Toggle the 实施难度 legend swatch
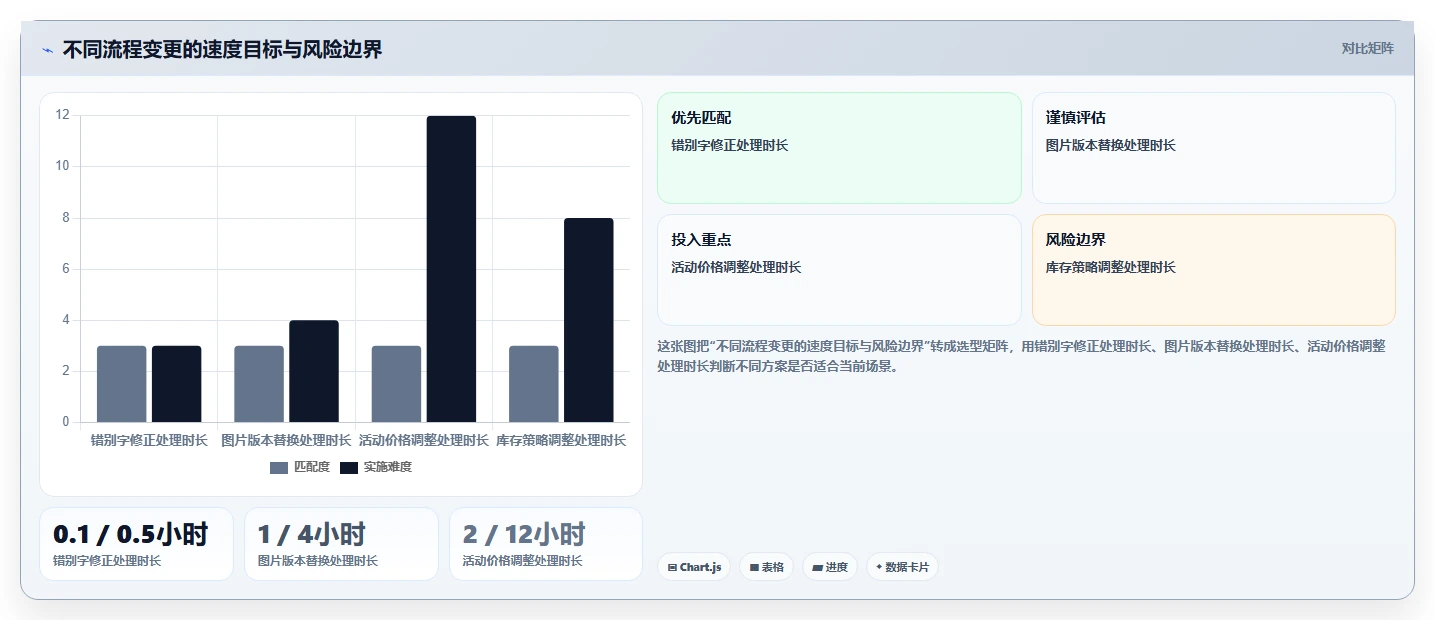The width and height of the screenshot is (1435, 620). [349, 467]
